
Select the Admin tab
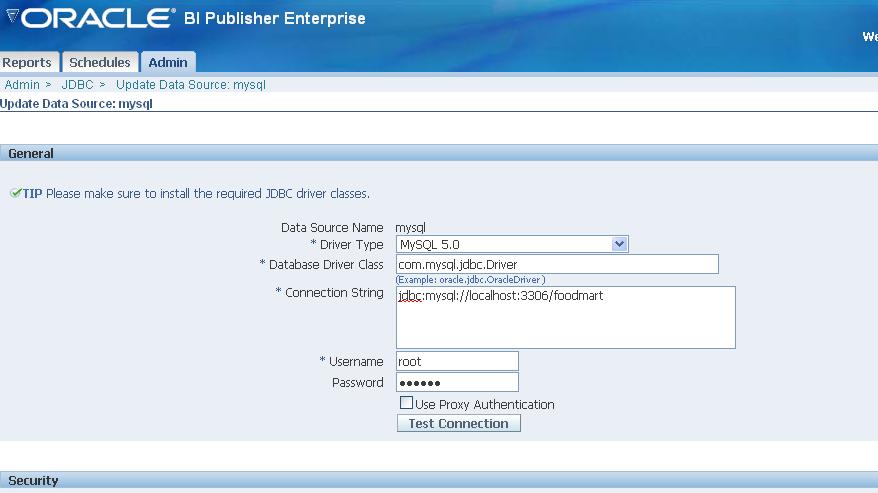tap(168, 62)
